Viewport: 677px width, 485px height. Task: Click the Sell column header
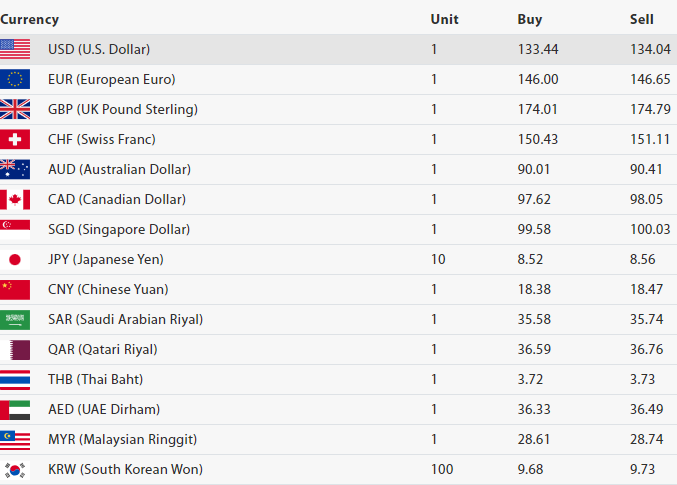point(641,19)
